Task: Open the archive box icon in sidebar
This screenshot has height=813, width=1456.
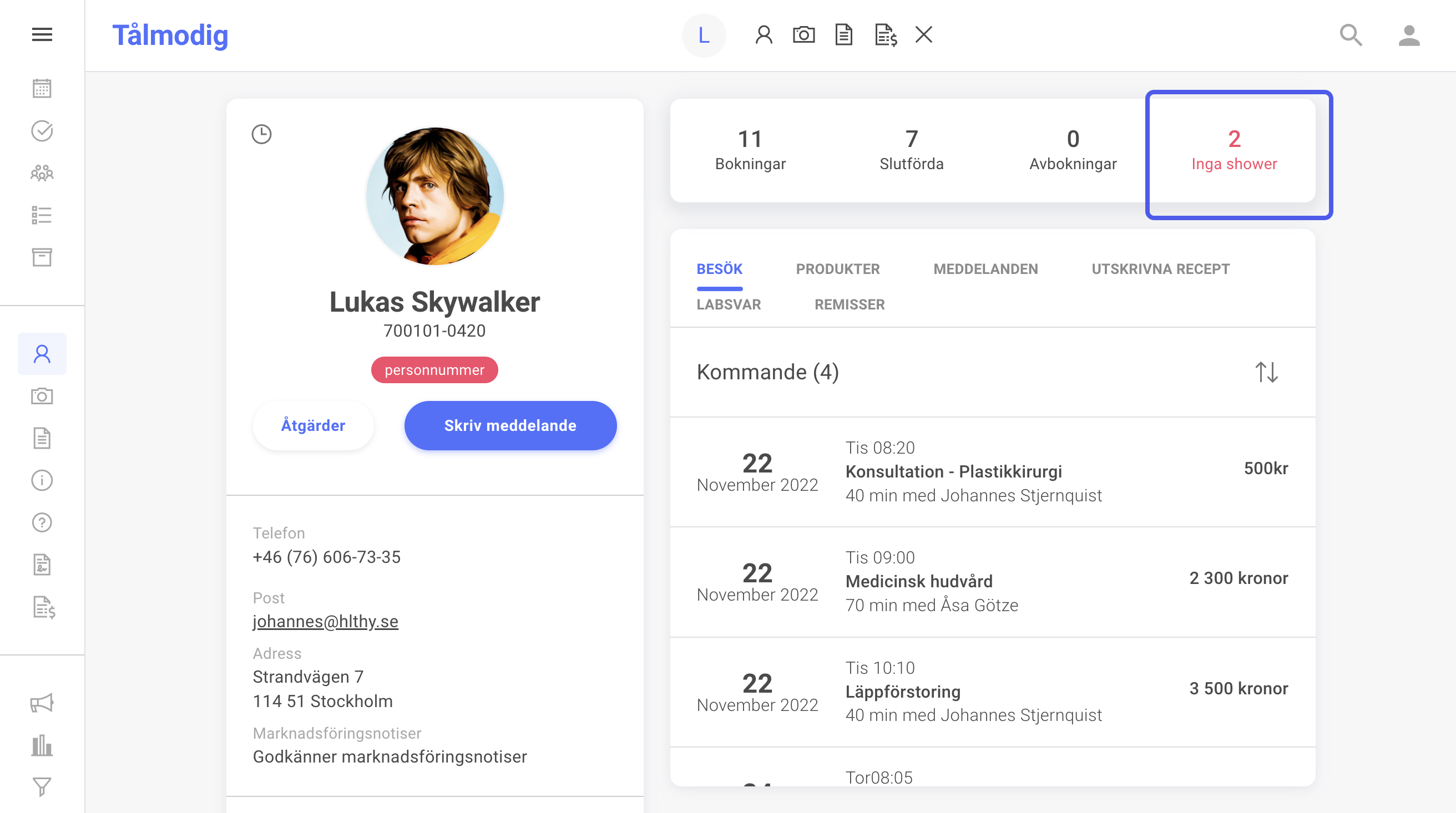Action: click(x=42, y=258)
